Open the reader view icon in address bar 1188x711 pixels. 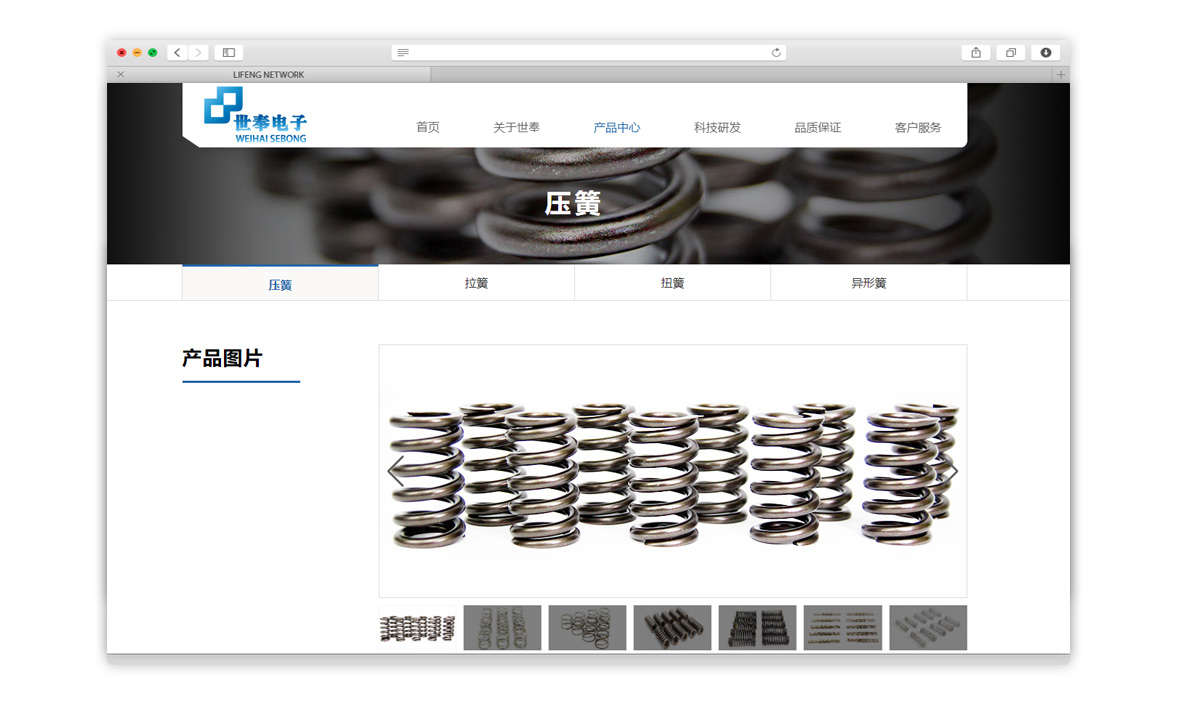point(403,52)
